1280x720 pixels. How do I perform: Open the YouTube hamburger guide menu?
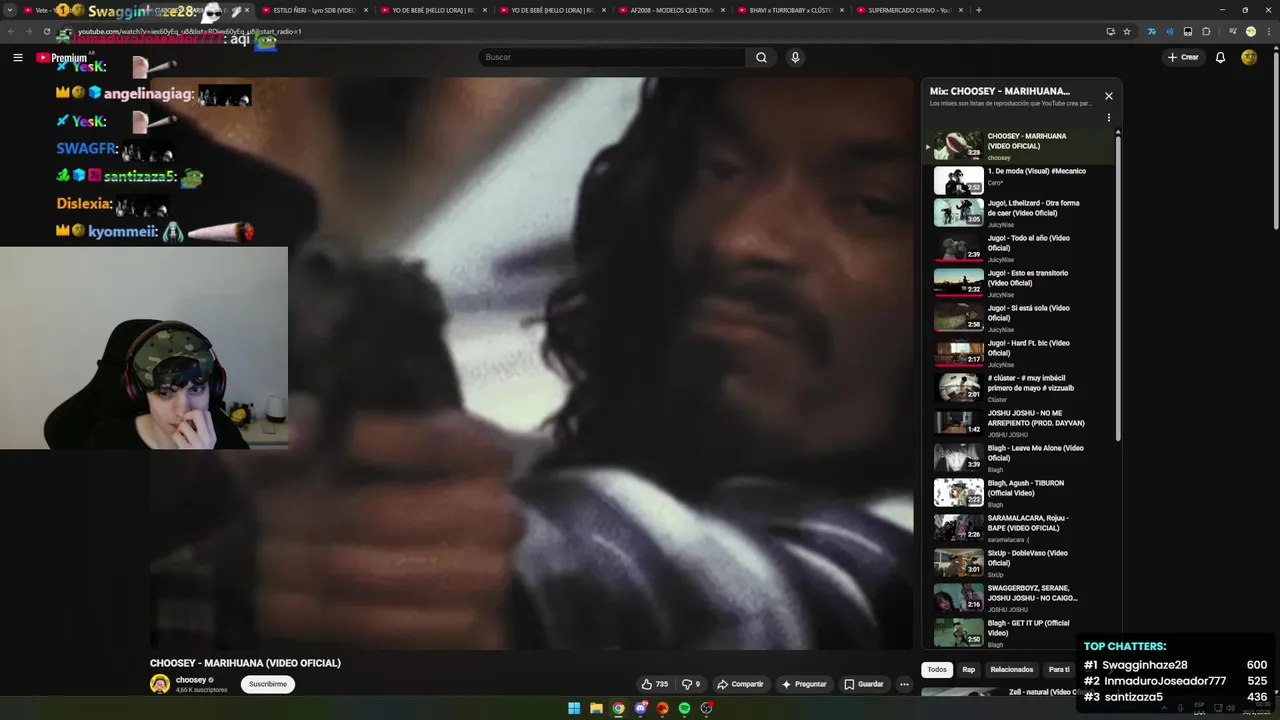pos(18,57)
